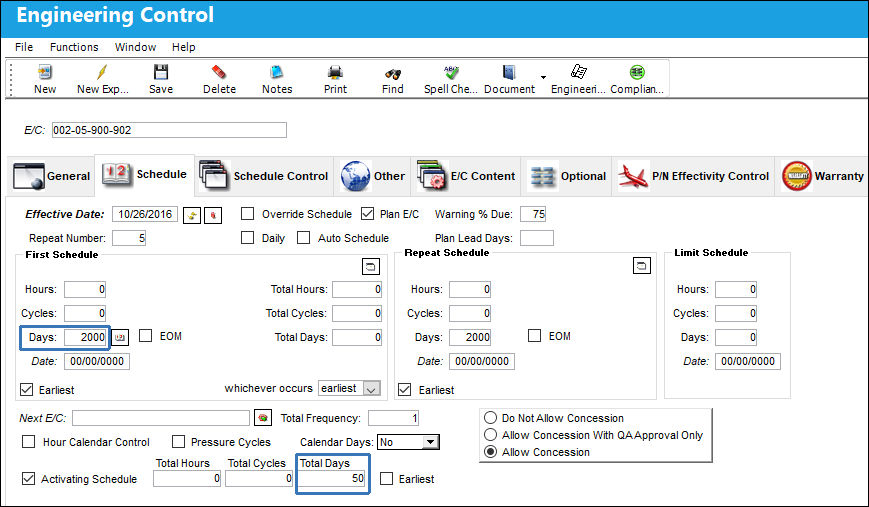Switch to the General tab

tap(51, 176)
